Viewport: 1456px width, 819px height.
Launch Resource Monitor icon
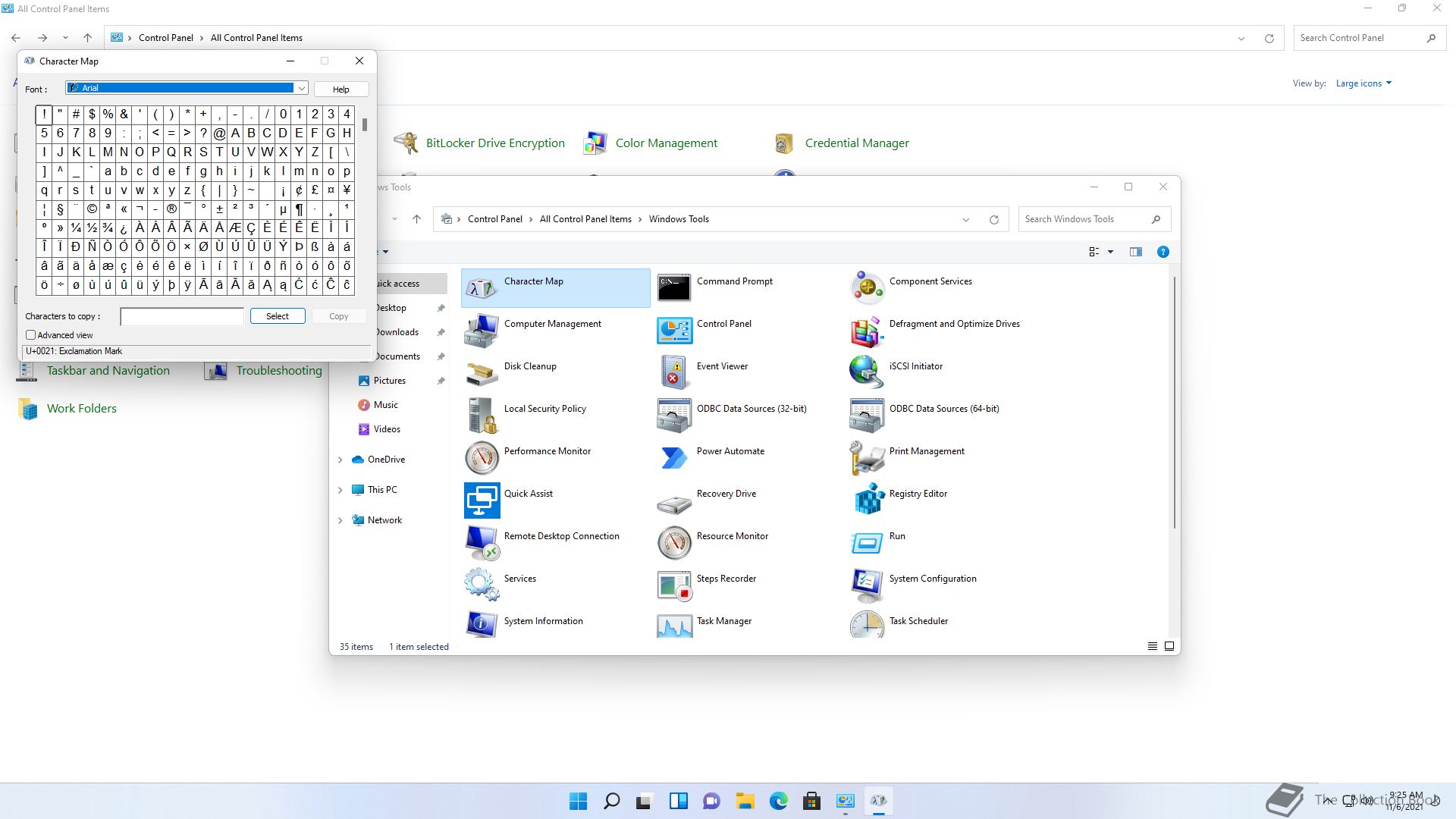coord(674,543)
